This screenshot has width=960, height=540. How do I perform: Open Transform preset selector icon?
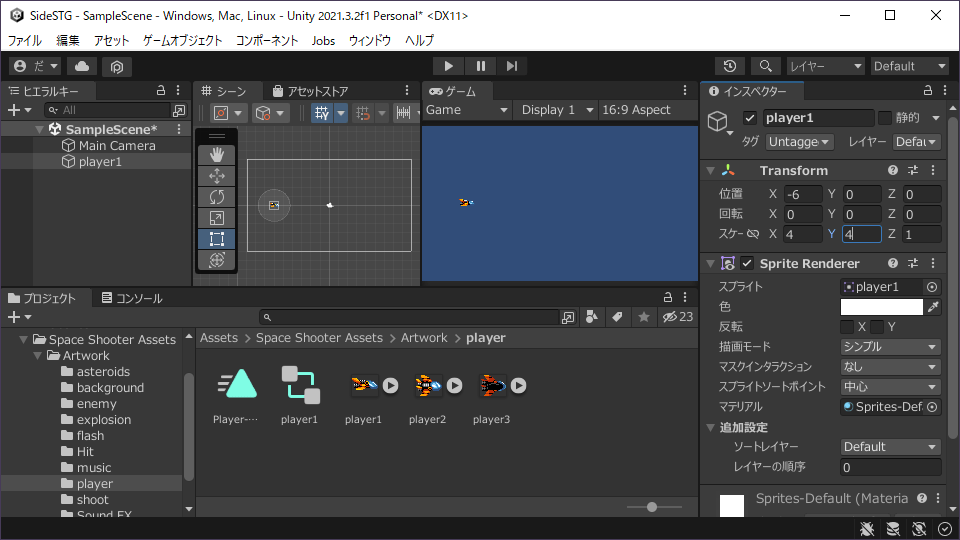click(913, 170)
